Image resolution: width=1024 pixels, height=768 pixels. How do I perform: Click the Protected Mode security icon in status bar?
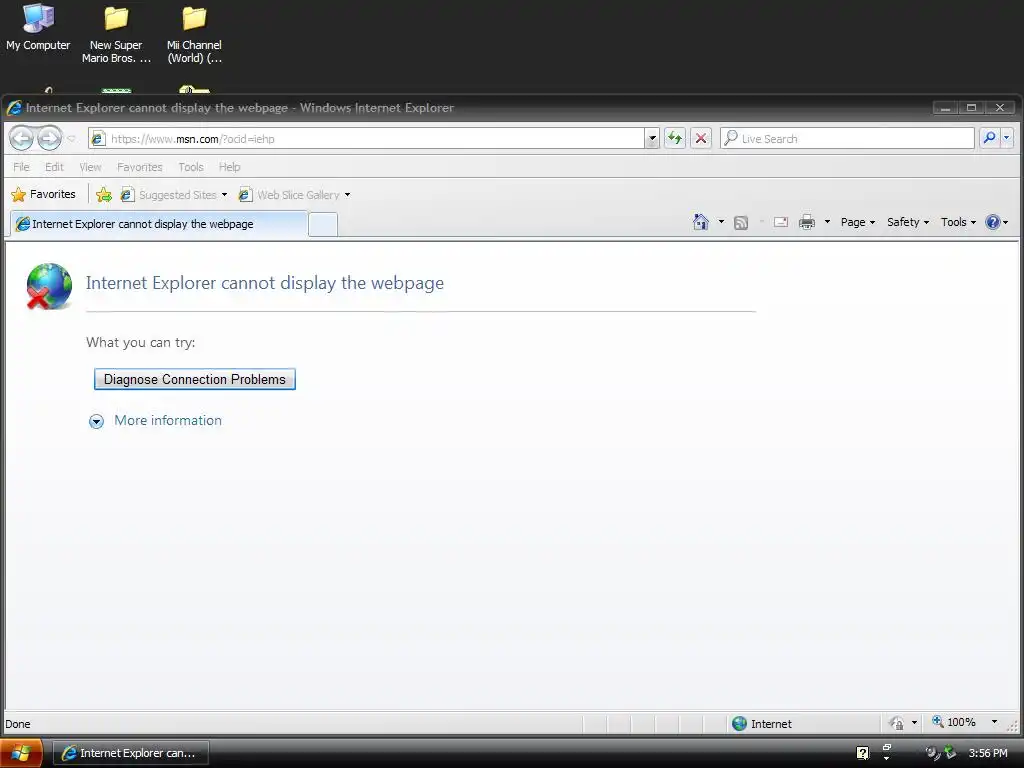coord(897,723)
